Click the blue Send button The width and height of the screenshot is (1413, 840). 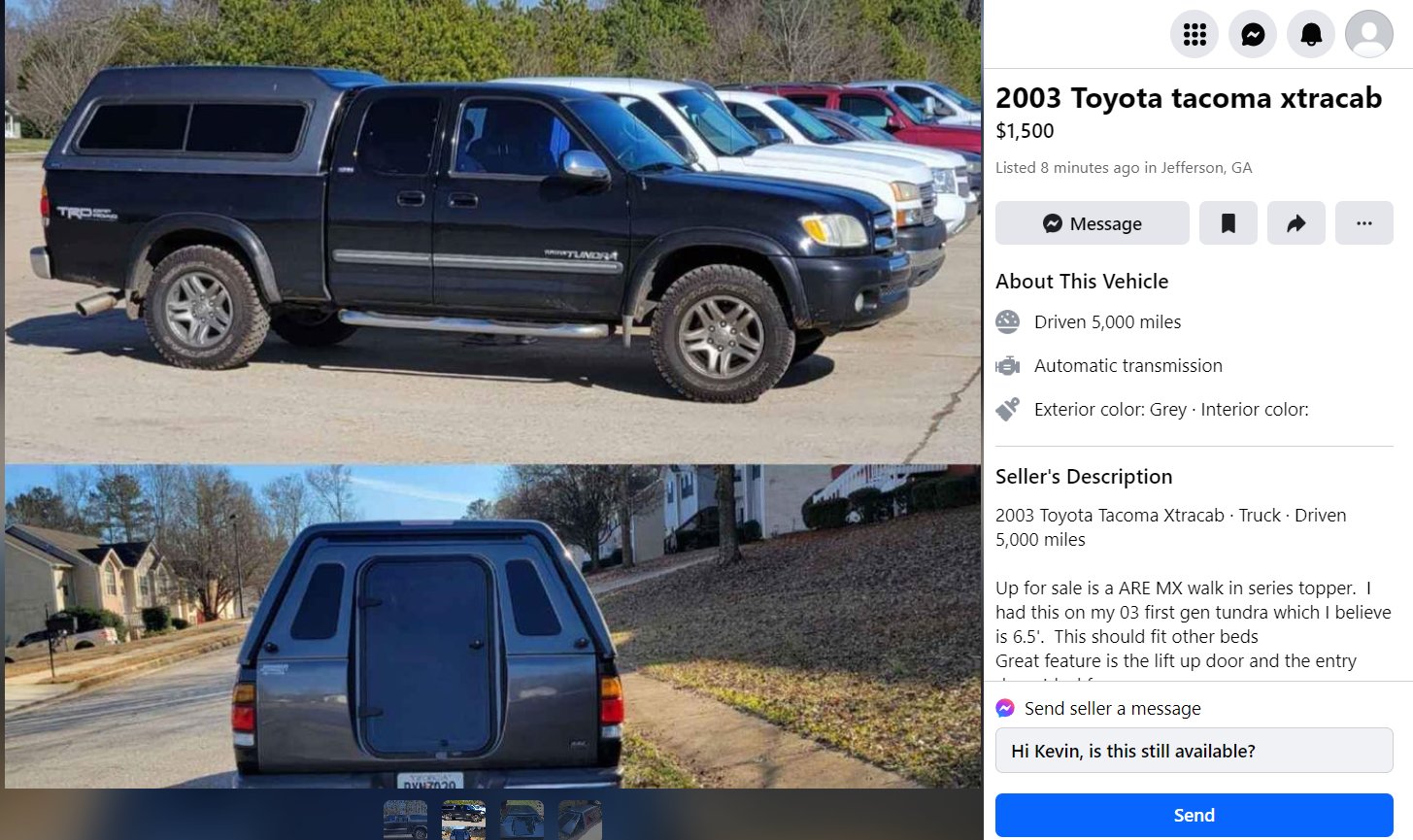(x=1194, y=815)
